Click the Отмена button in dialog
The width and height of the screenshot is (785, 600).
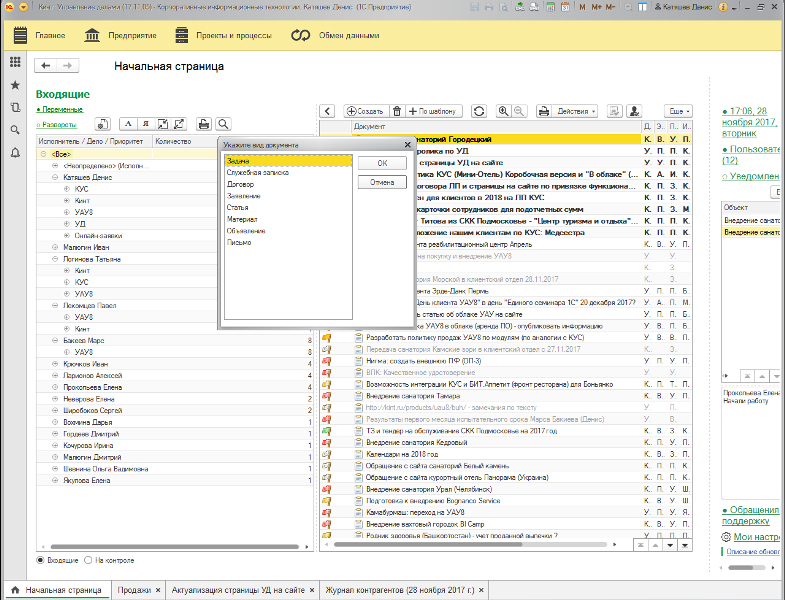382,183
